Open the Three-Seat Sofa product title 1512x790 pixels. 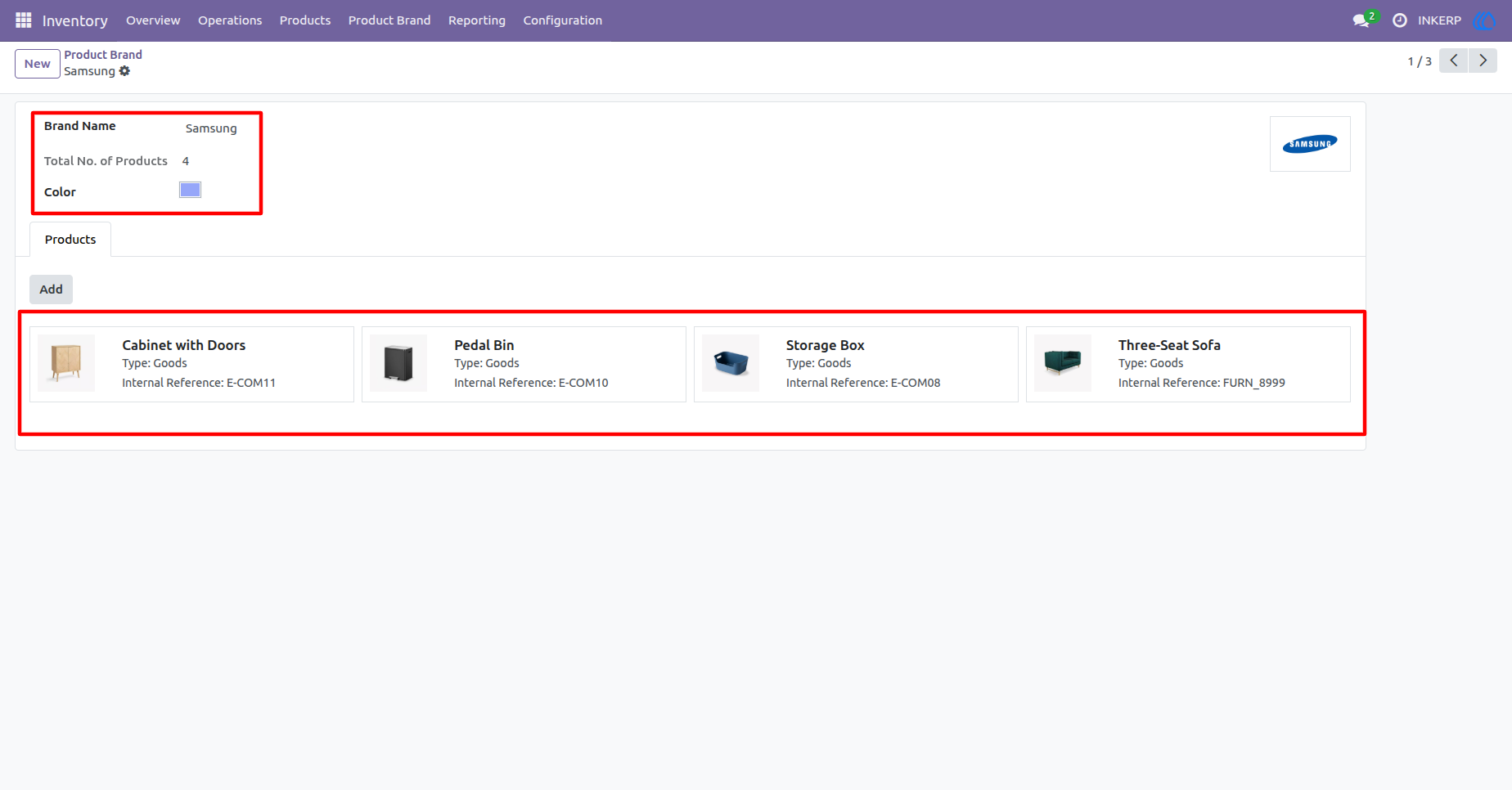(1169, 345)
